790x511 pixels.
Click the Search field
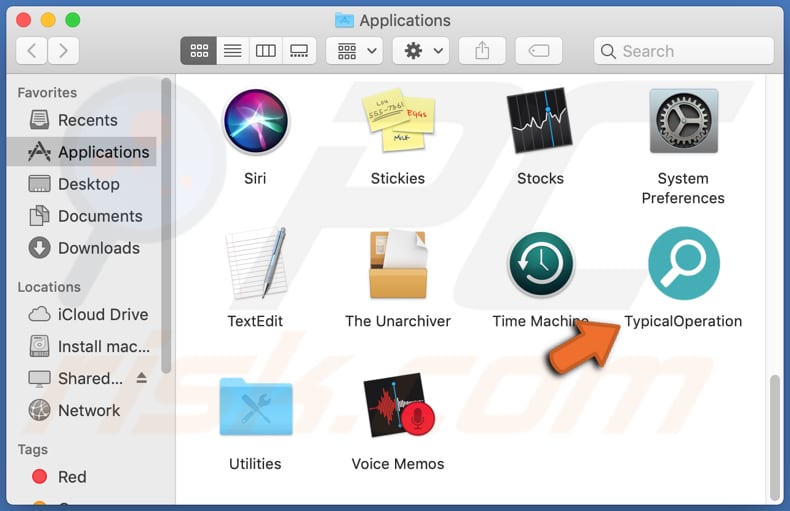(684, 50)
